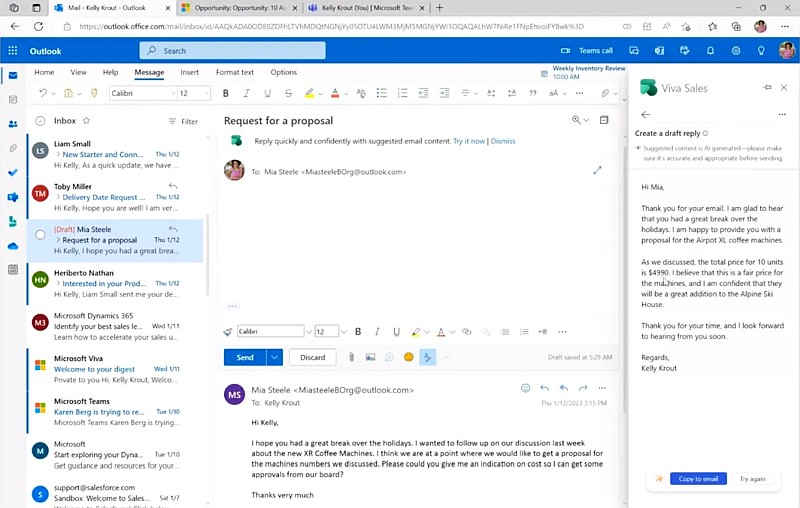Pin the Viva Sales pane
Screen dimensions: 800x508
coord(767,88)
